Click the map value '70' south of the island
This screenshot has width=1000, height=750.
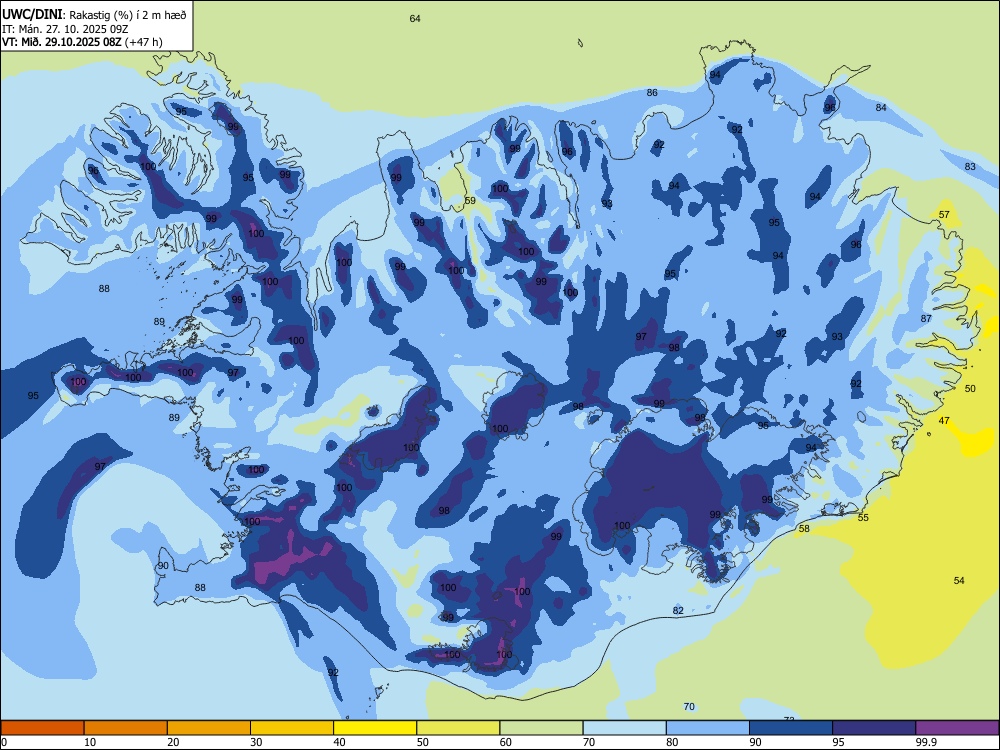click(689, 706)
